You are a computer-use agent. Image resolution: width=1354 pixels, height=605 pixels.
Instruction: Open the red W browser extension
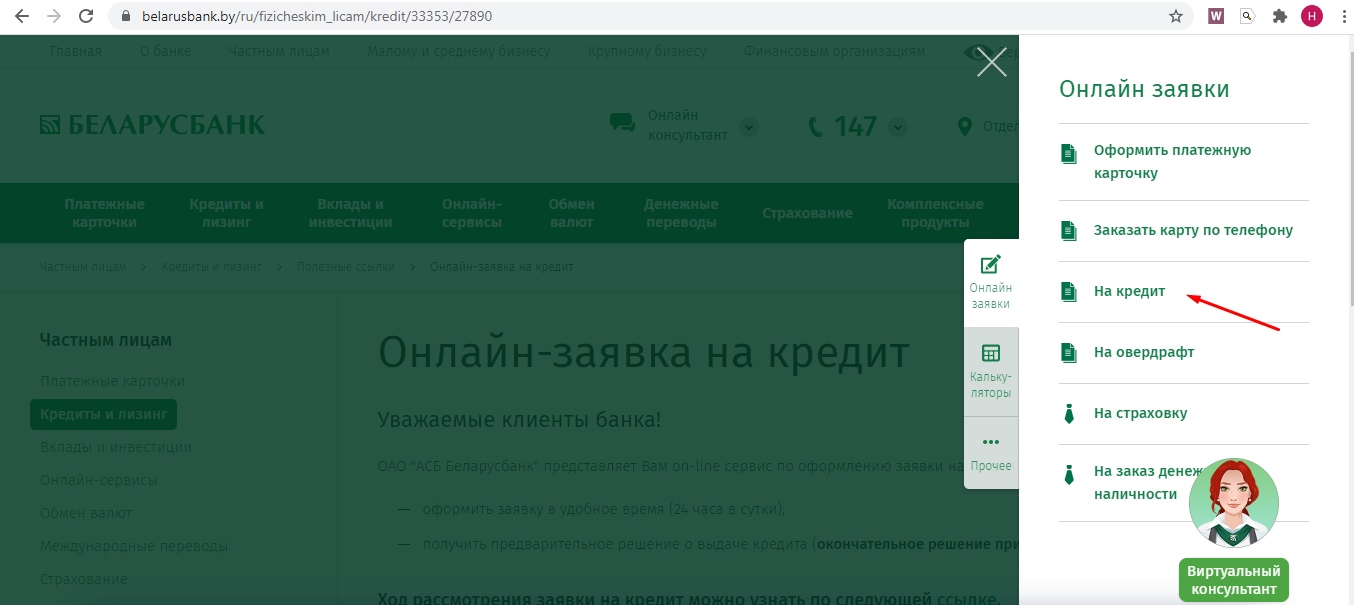(x=1217, y=16)
